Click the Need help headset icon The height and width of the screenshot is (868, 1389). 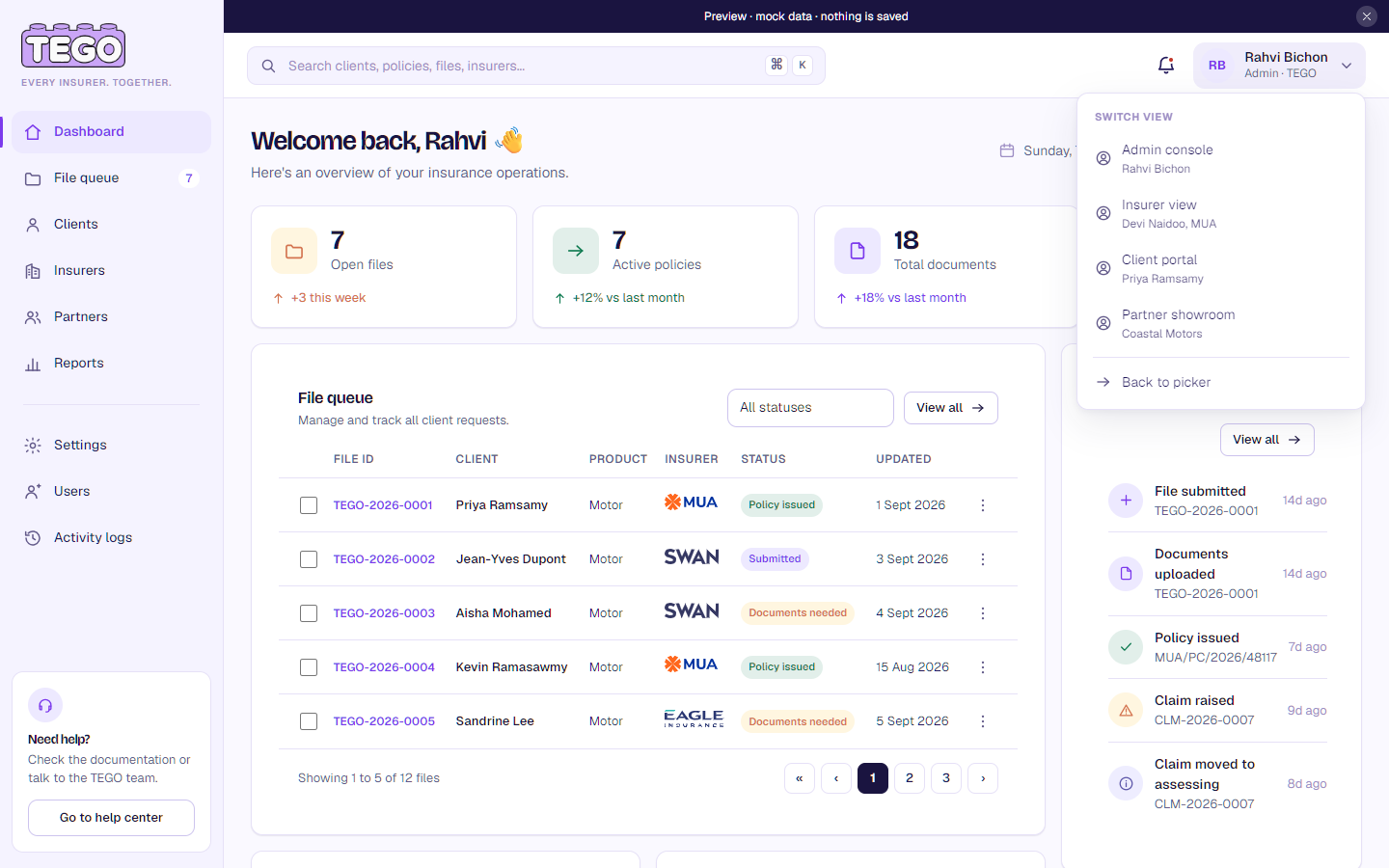(45, 706)
